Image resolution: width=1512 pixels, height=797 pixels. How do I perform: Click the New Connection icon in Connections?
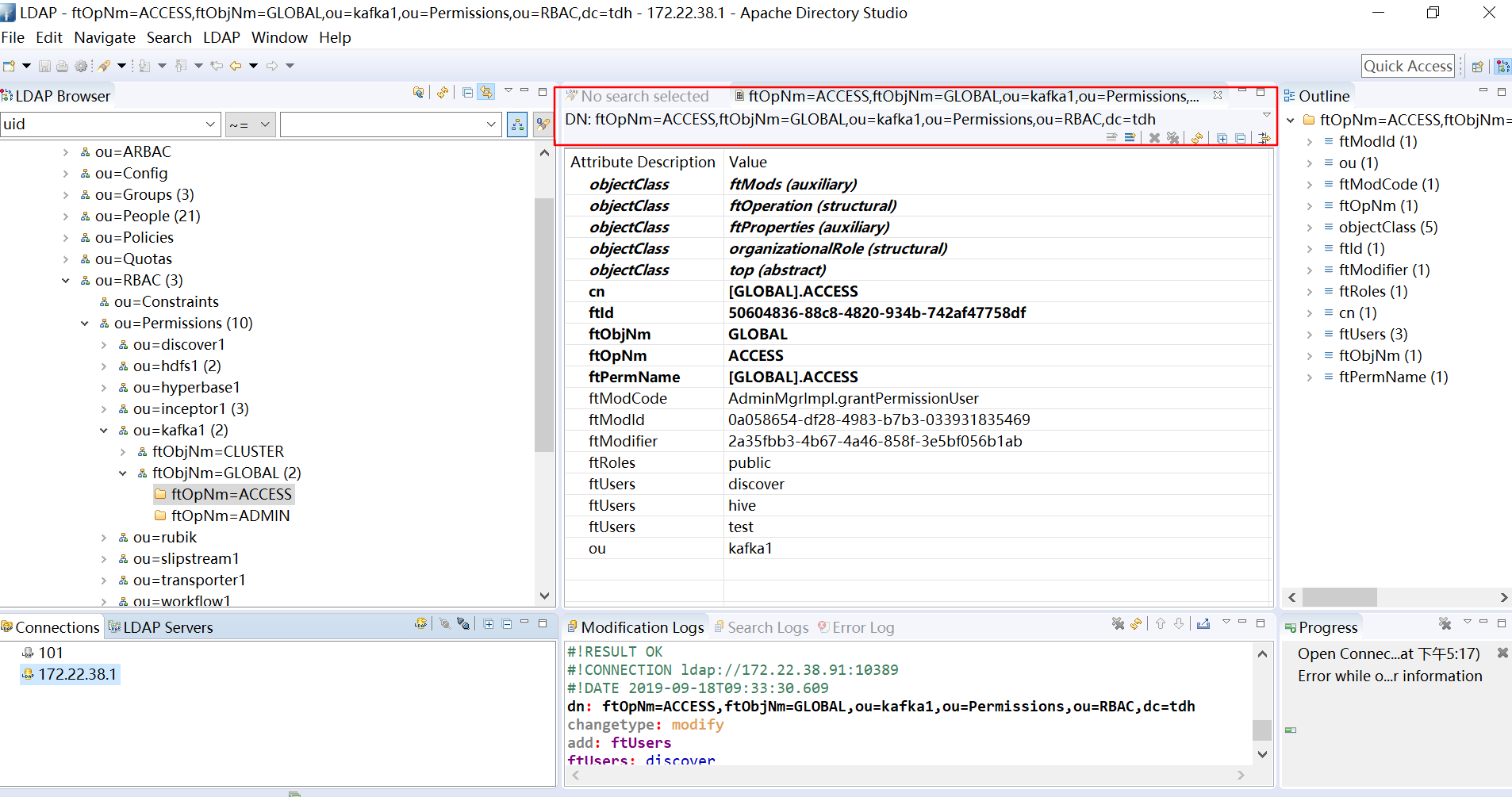pos(420,624)
